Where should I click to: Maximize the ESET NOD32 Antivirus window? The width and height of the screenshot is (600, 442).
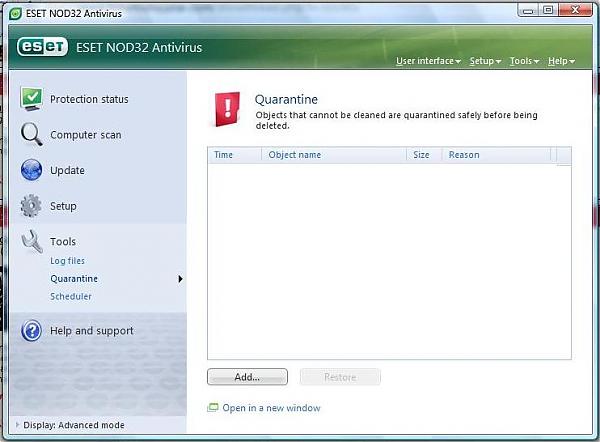pos(548,11)
